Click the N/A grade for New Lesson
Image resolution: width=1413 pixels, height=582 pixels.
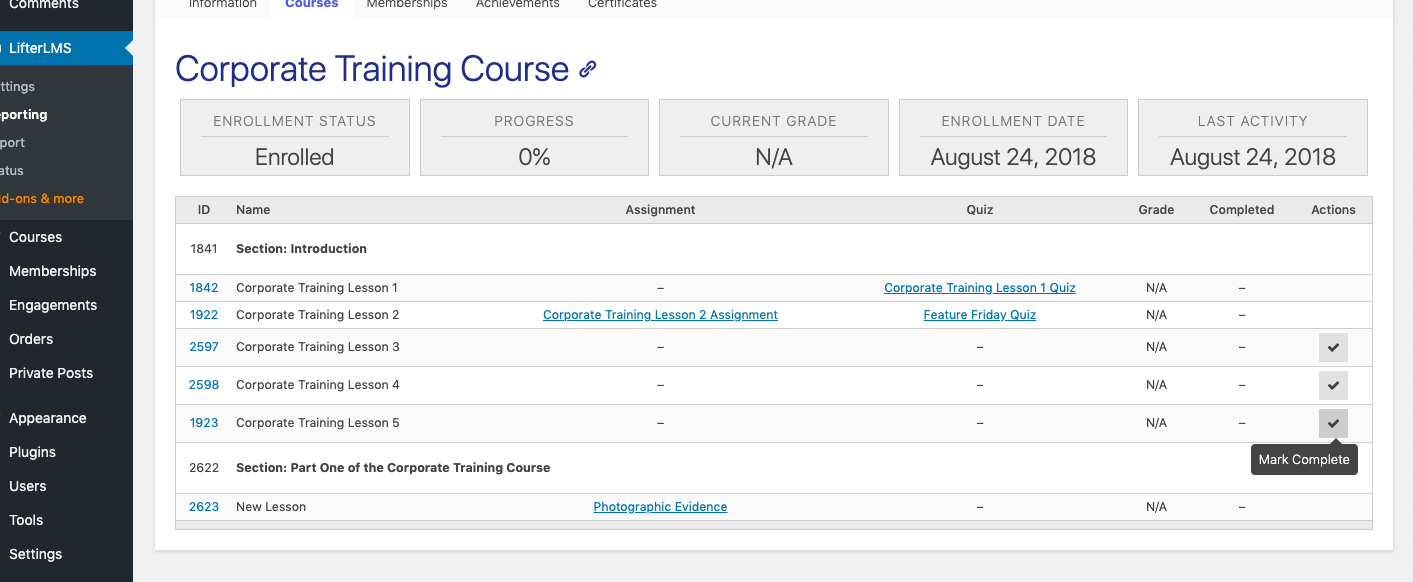point(1156,507)
